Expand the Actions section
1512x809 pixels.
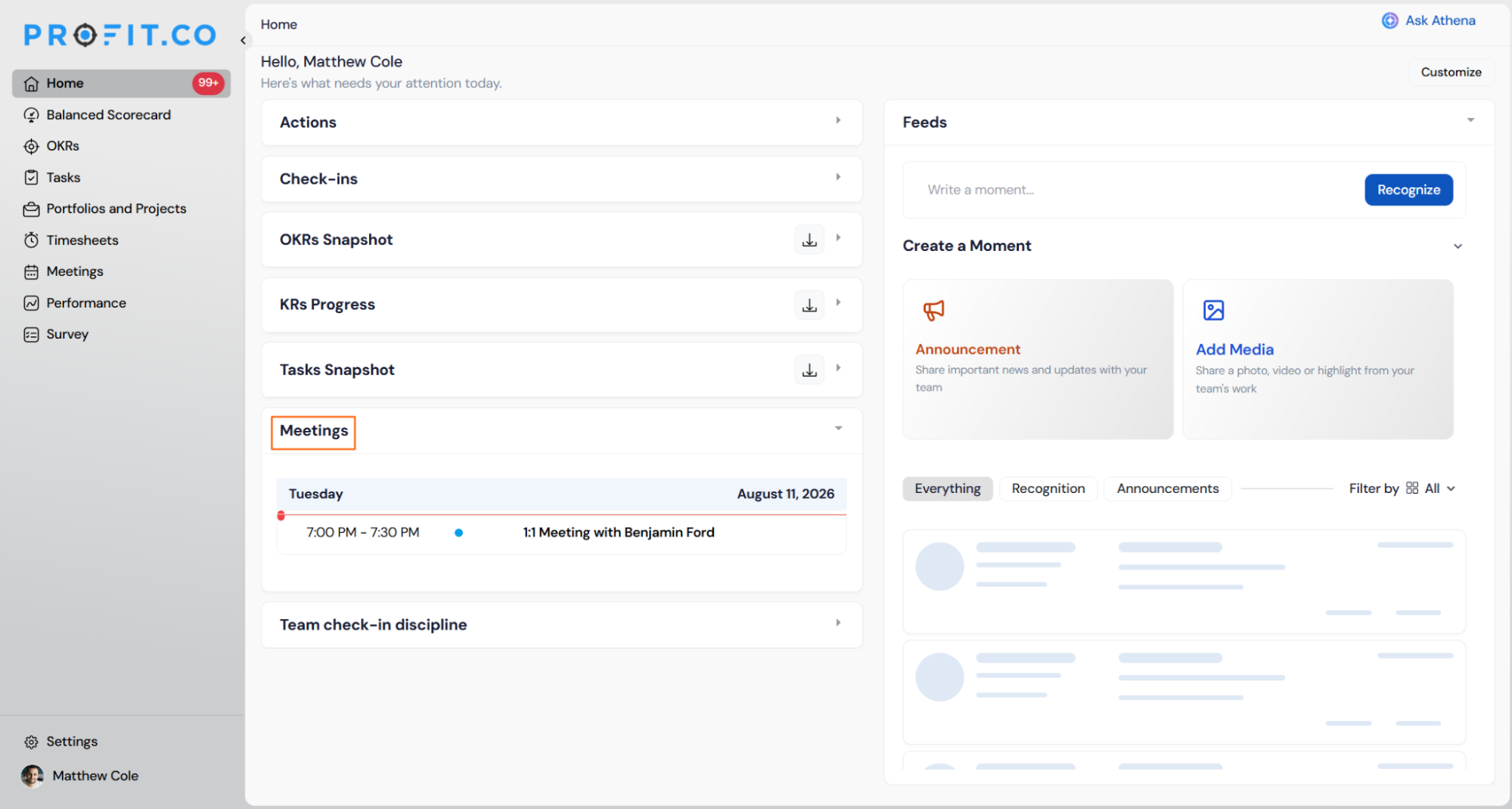838,120
